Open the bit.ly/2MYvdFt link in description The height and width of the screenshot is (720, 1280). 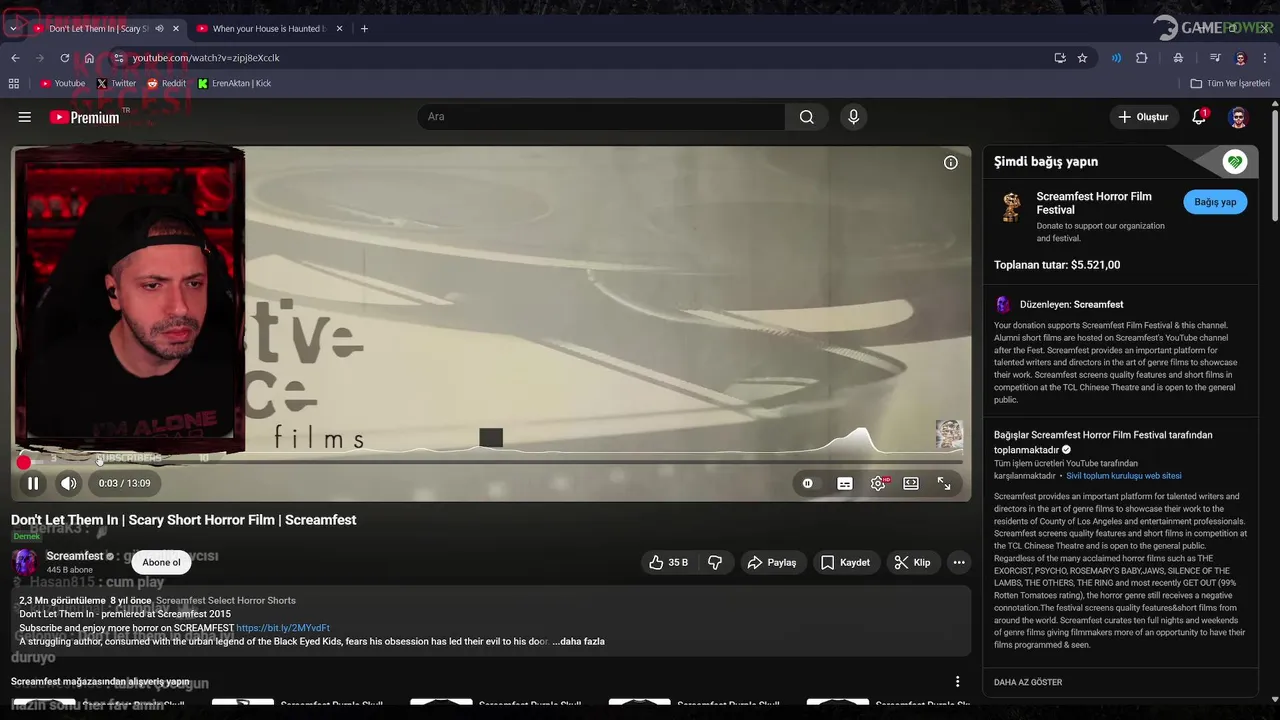click(x=283, y=628)
